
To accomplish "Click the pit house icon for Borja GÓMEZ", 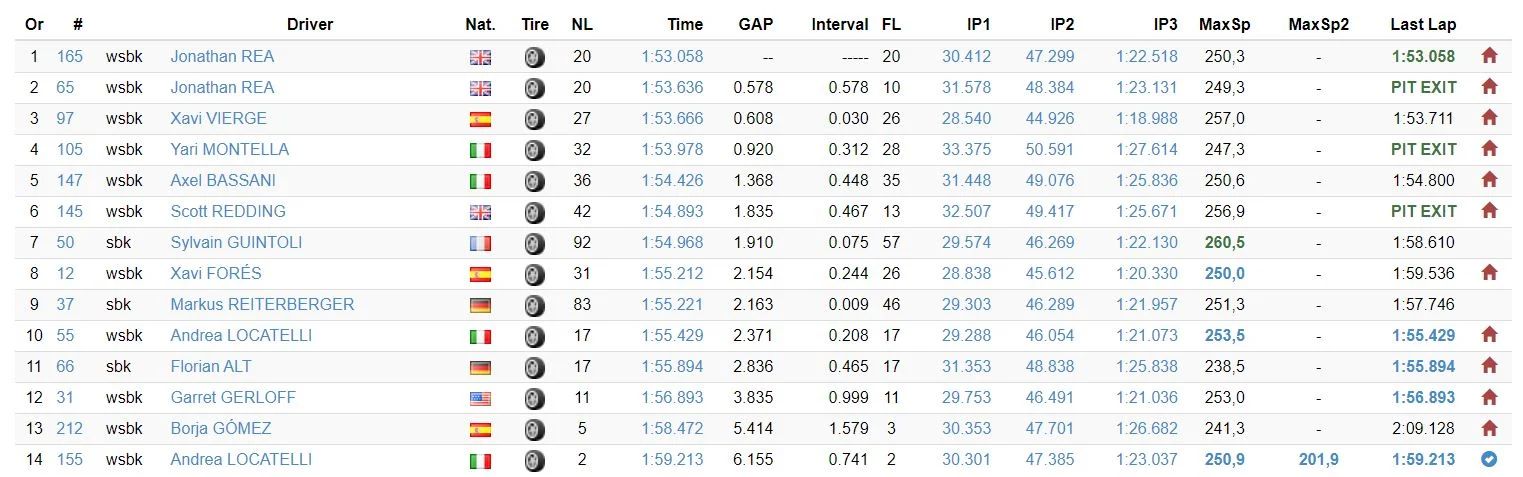I will pos(1489,428).
